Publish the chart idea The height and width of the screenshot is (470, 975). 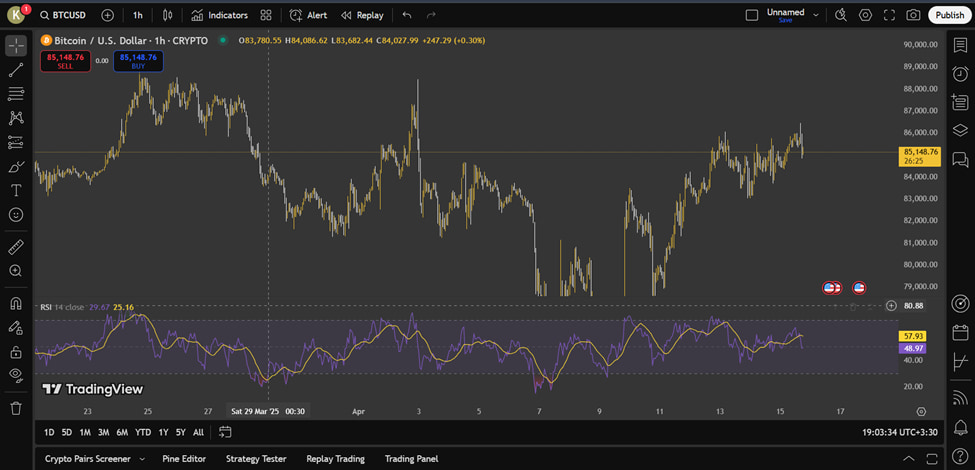[950, 15]
